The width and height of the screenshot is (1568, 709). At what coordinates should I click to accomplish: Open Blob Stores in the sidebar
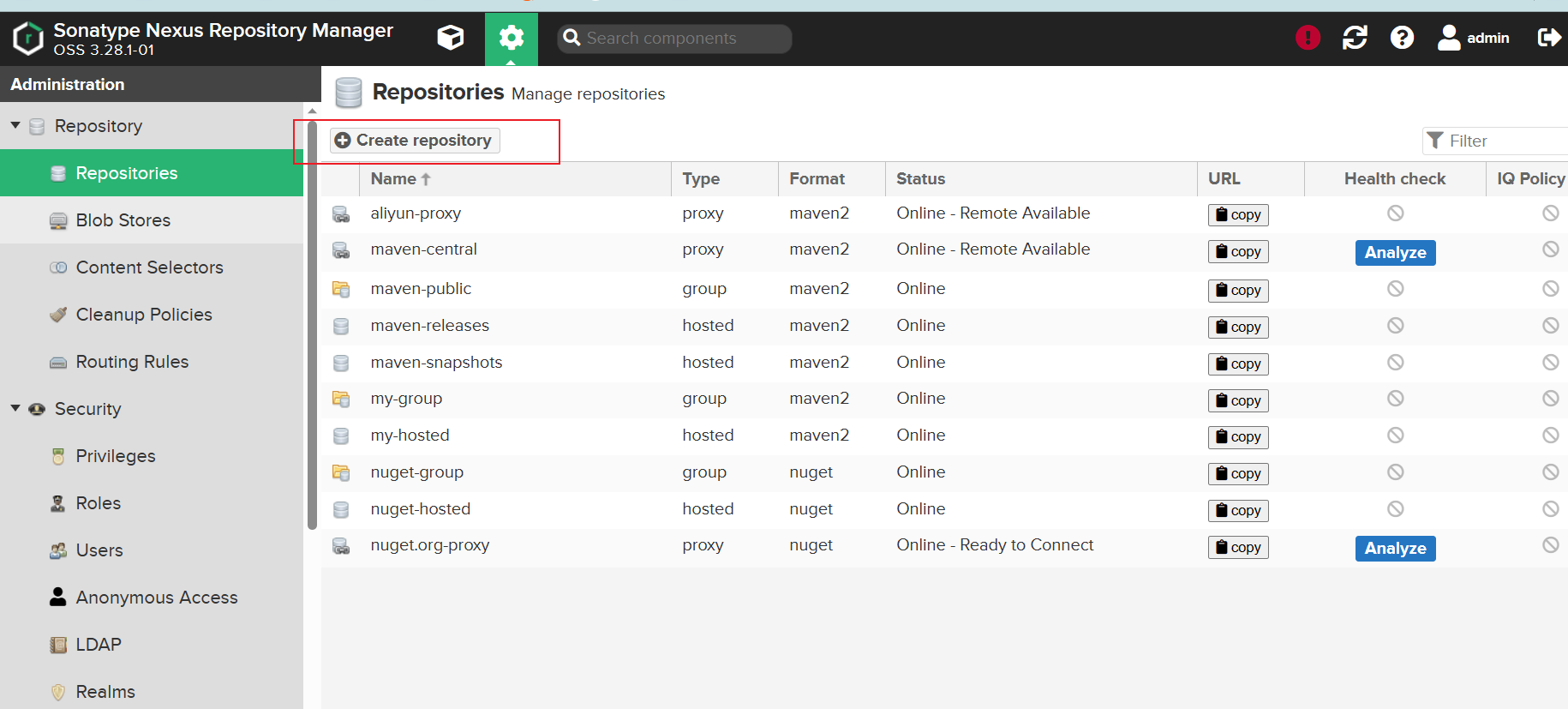(123, 220)
